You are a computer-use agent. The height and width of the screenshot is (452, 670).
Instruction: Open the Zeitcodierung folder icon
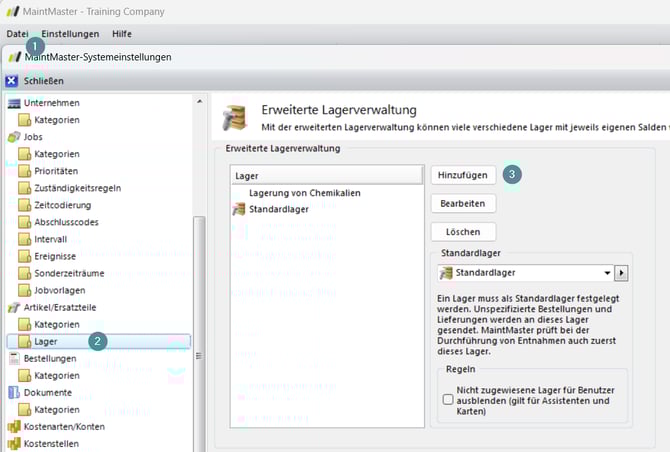25,205
